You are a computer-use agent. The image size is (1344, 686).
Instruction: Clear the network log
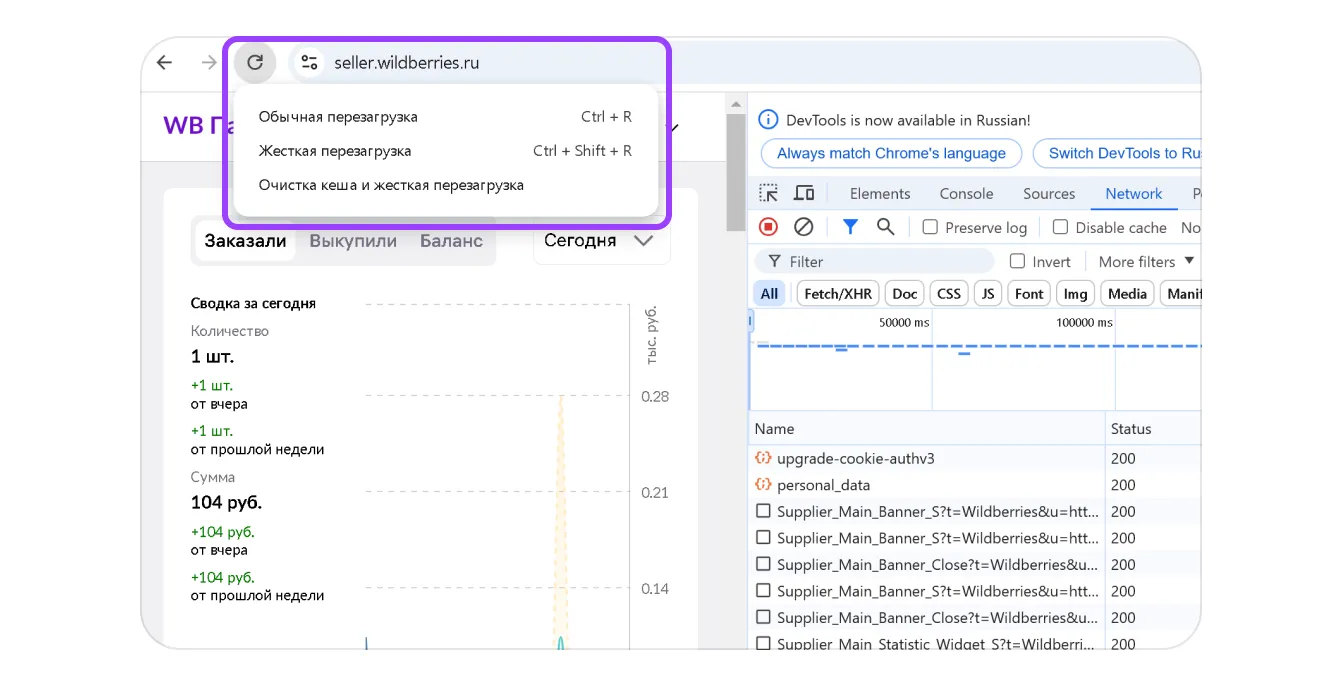point(803,227)
